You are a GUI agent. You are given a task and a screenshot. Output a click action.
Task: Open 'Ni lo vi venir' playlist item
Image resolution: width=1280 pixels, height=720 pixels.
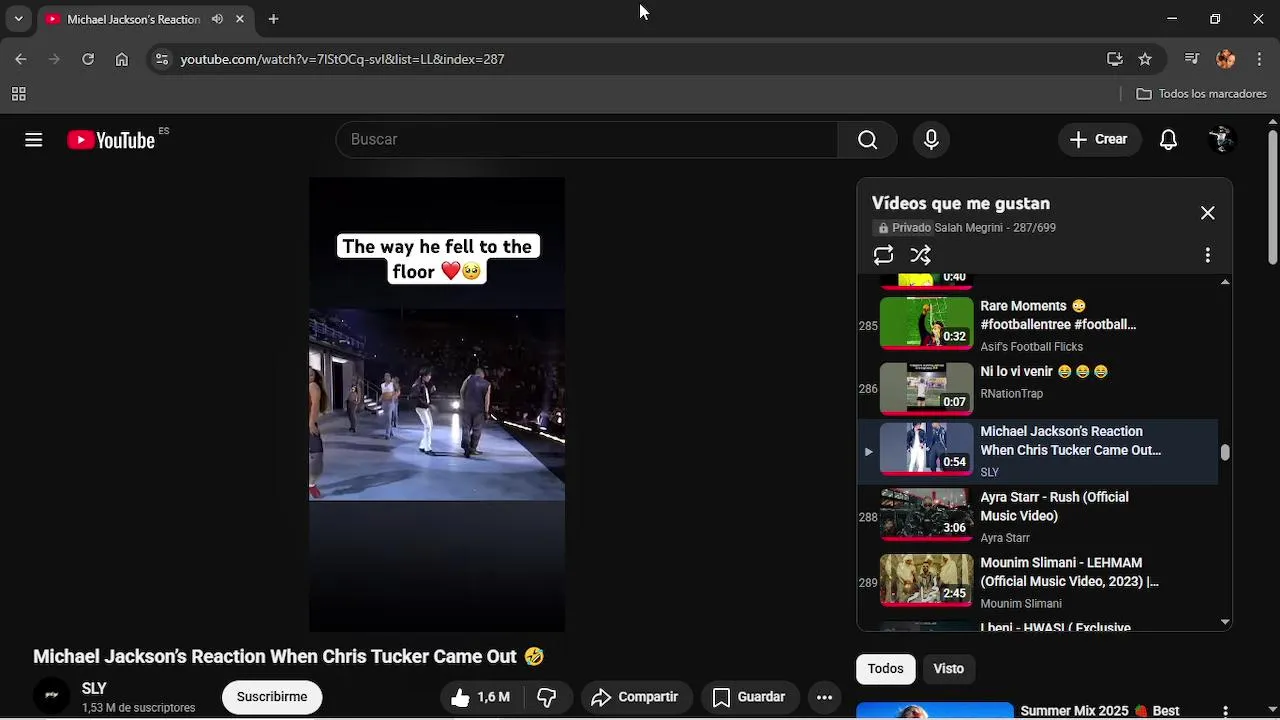1044,372
